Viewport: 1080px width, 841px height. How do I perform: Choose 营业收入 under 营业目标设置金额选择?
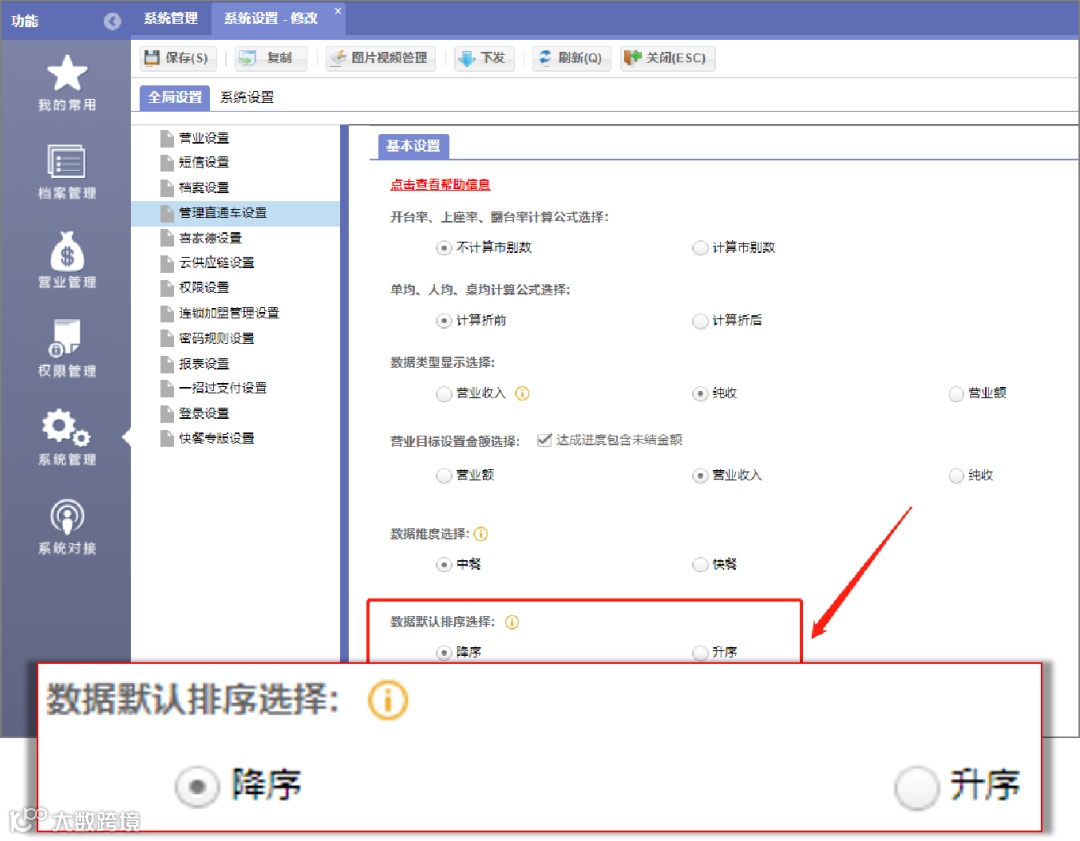(700, 476)
